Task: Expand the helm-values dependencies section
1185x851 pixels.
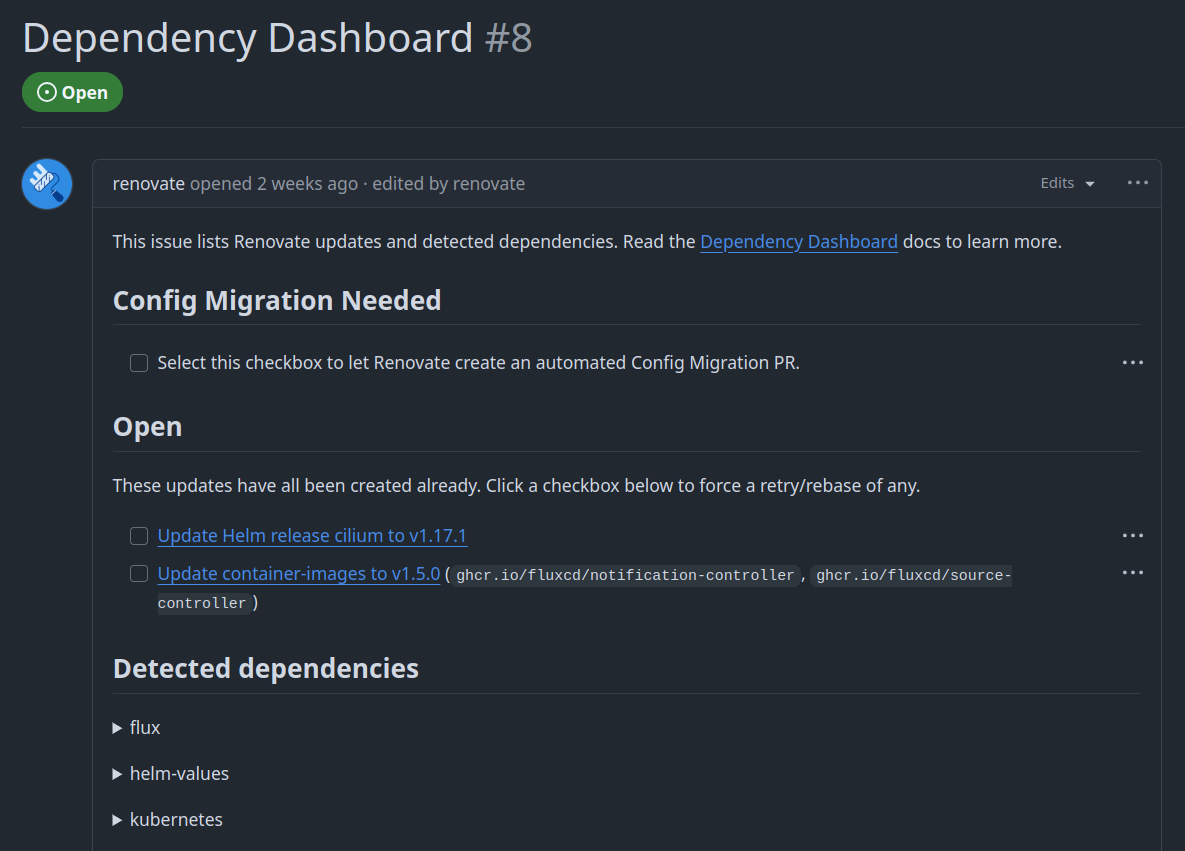Action: click(x=170, y=774)
